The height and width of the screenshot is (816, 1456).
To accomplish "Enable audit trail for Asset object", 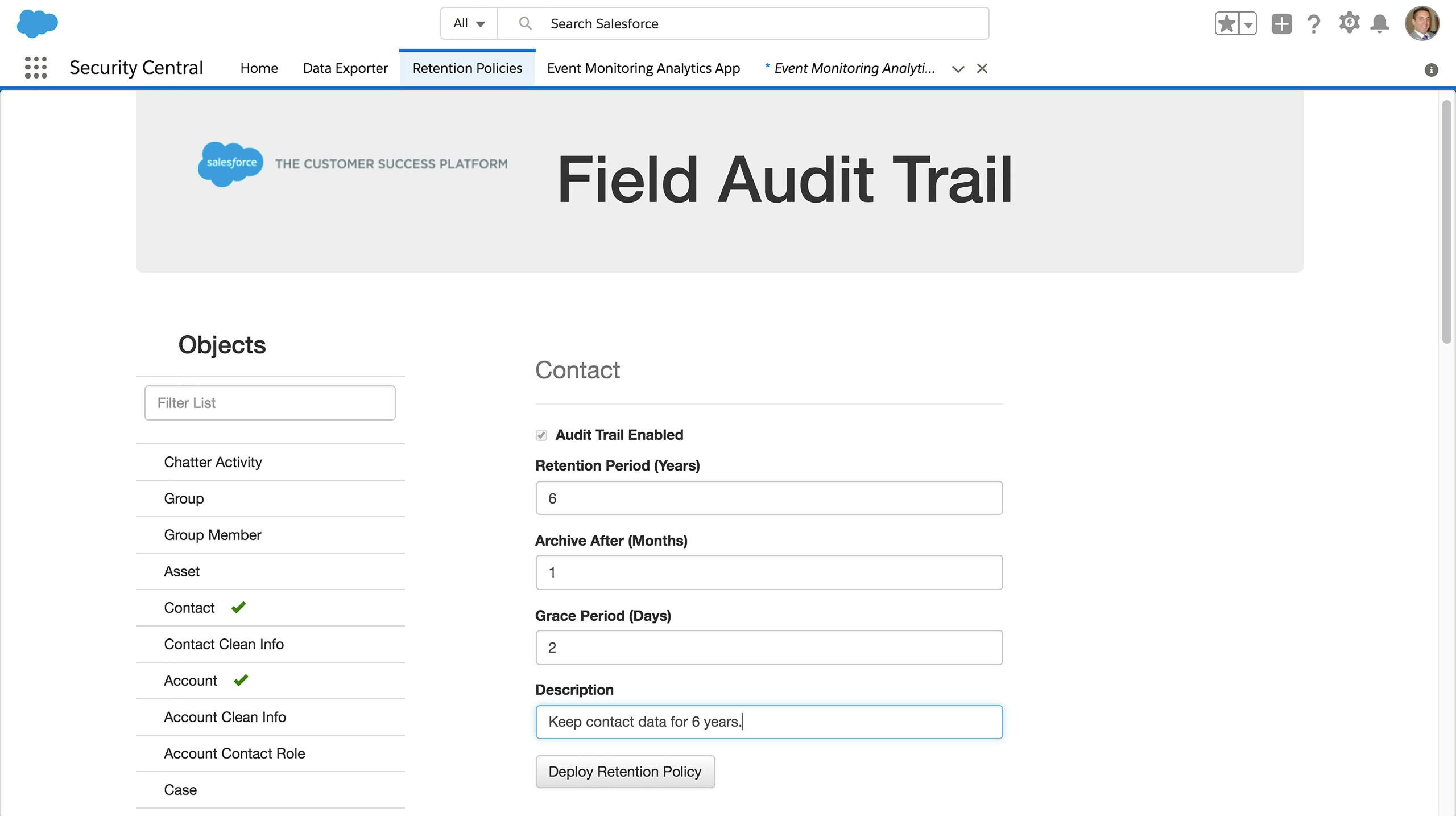I will tap(181, 570).
